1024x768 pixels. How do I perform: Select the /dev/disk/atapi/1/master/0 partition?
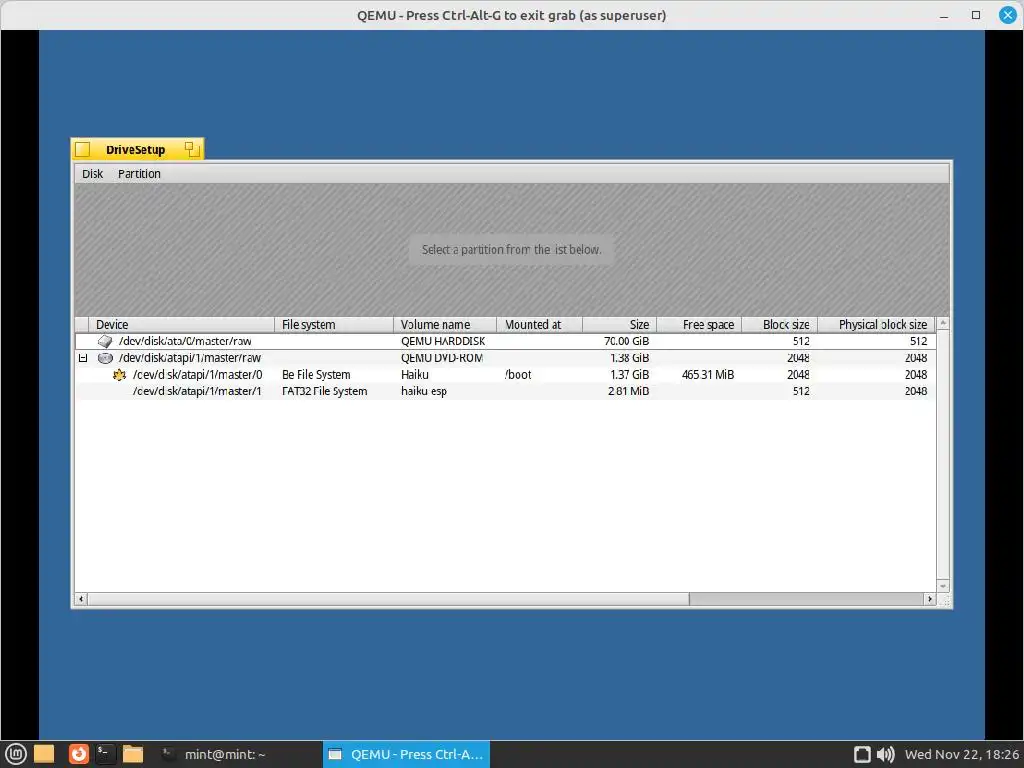(x=505, y=375)
